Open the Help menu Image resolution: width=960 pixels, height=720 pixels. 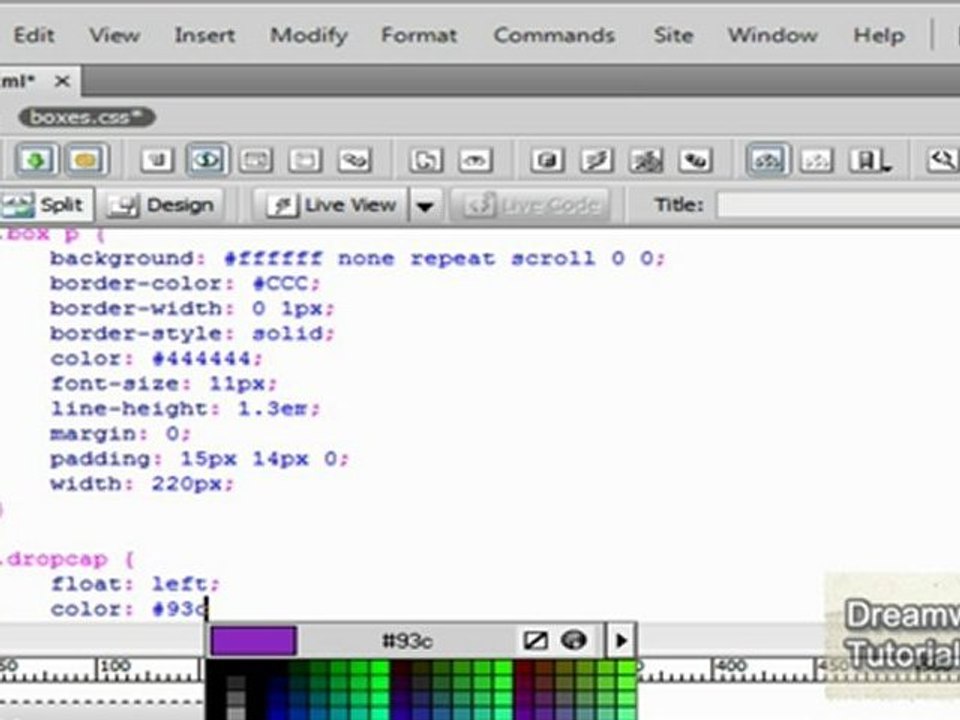point(879,35)
